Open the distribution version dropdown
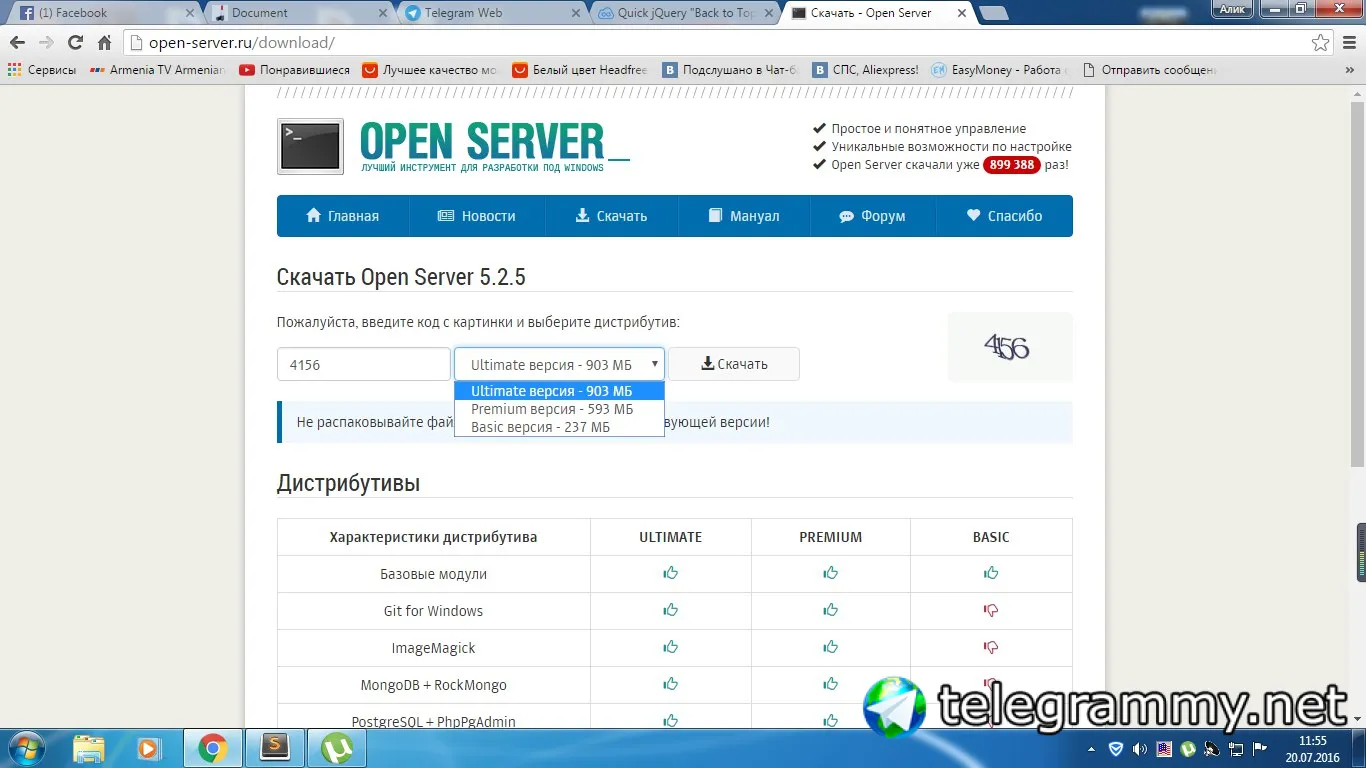1366x768 pixels. click(x=559, y=364)
